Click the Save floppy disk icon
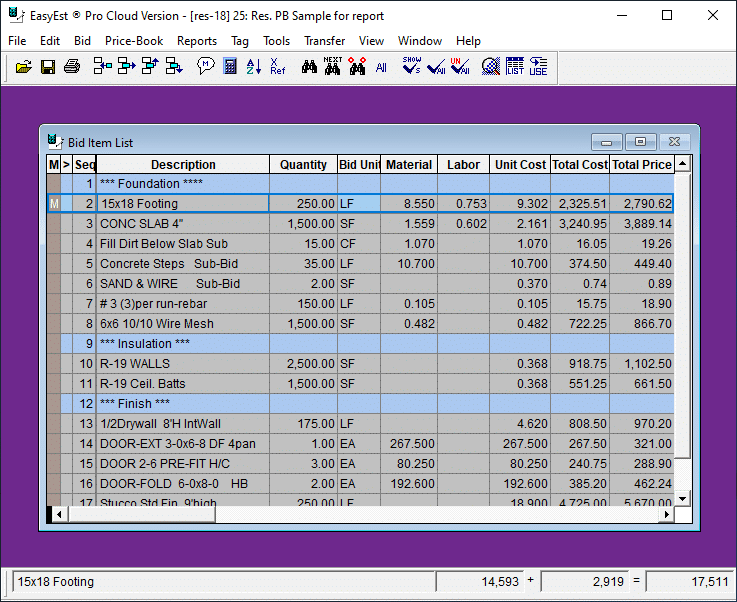The height and width of the screenshot is (602, 737). (x=48, y=67)
